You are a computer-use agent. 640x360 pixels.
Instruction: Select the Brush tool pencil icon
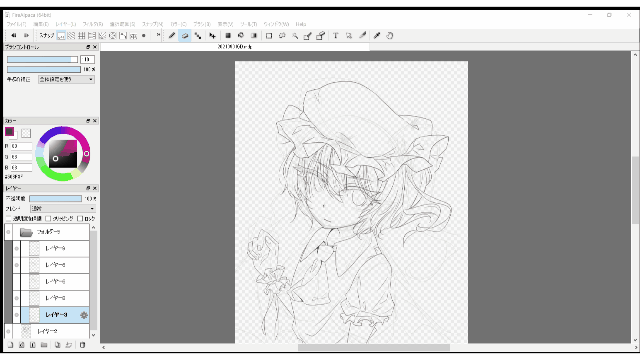pos(172,36)
